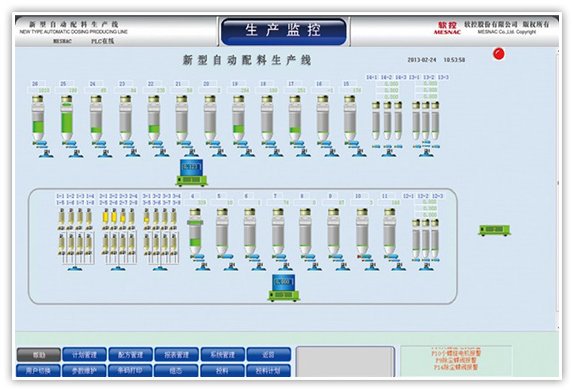Select the nearly full silo 25
572x390 pixels.
pos(66,118)
